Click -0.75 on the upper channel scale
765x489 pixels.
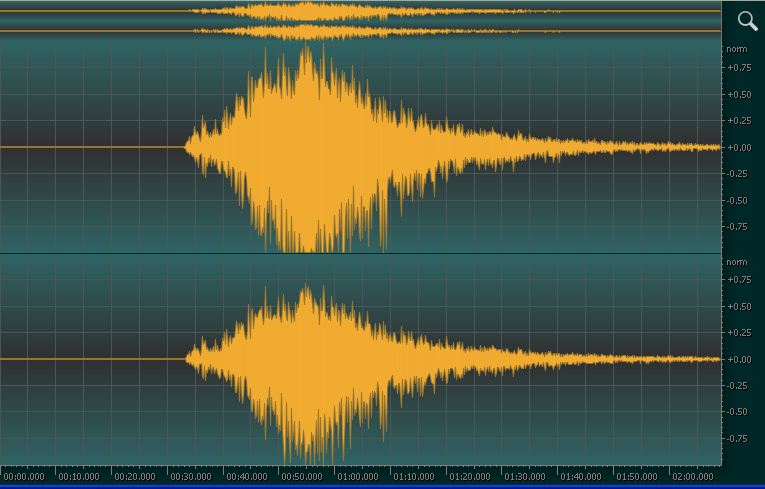[x=737, y=227]
